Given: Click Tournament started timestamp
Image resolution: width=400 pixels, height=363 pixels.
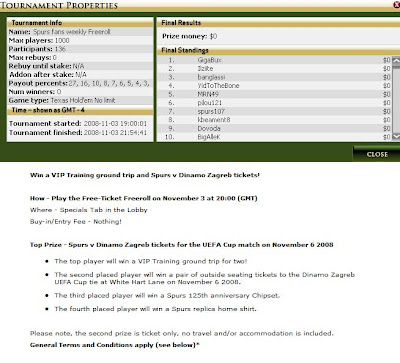Looking at the screenshot, I should pyautogui.click(x=115, y=123).
